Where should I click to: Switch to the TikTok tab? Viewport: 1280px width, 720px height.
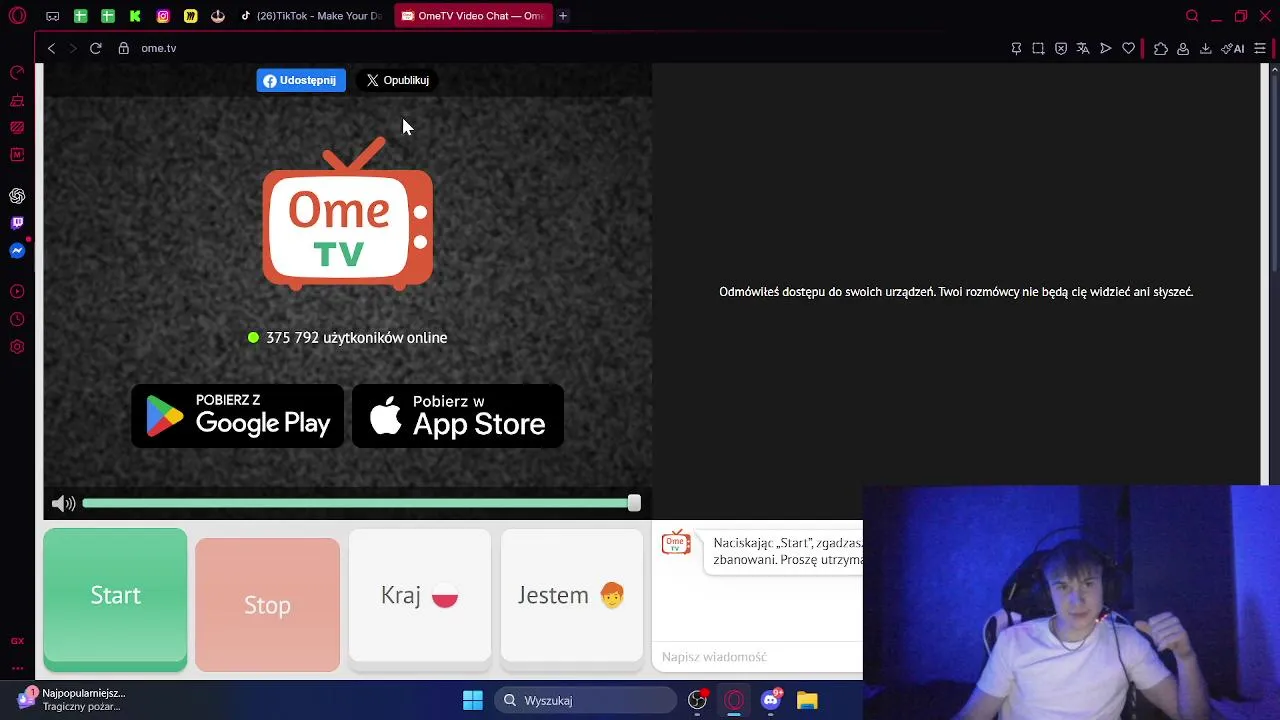312,16
